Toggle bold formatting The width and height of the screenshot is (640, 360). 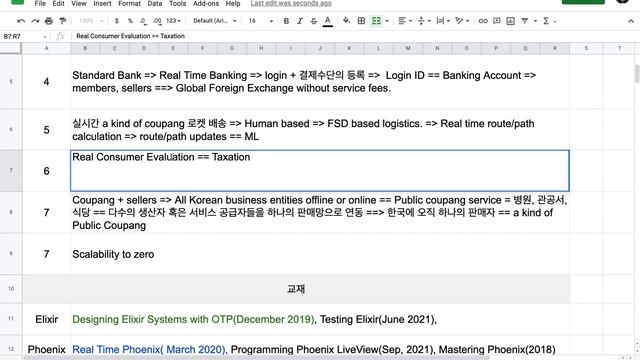coord(286,21)
